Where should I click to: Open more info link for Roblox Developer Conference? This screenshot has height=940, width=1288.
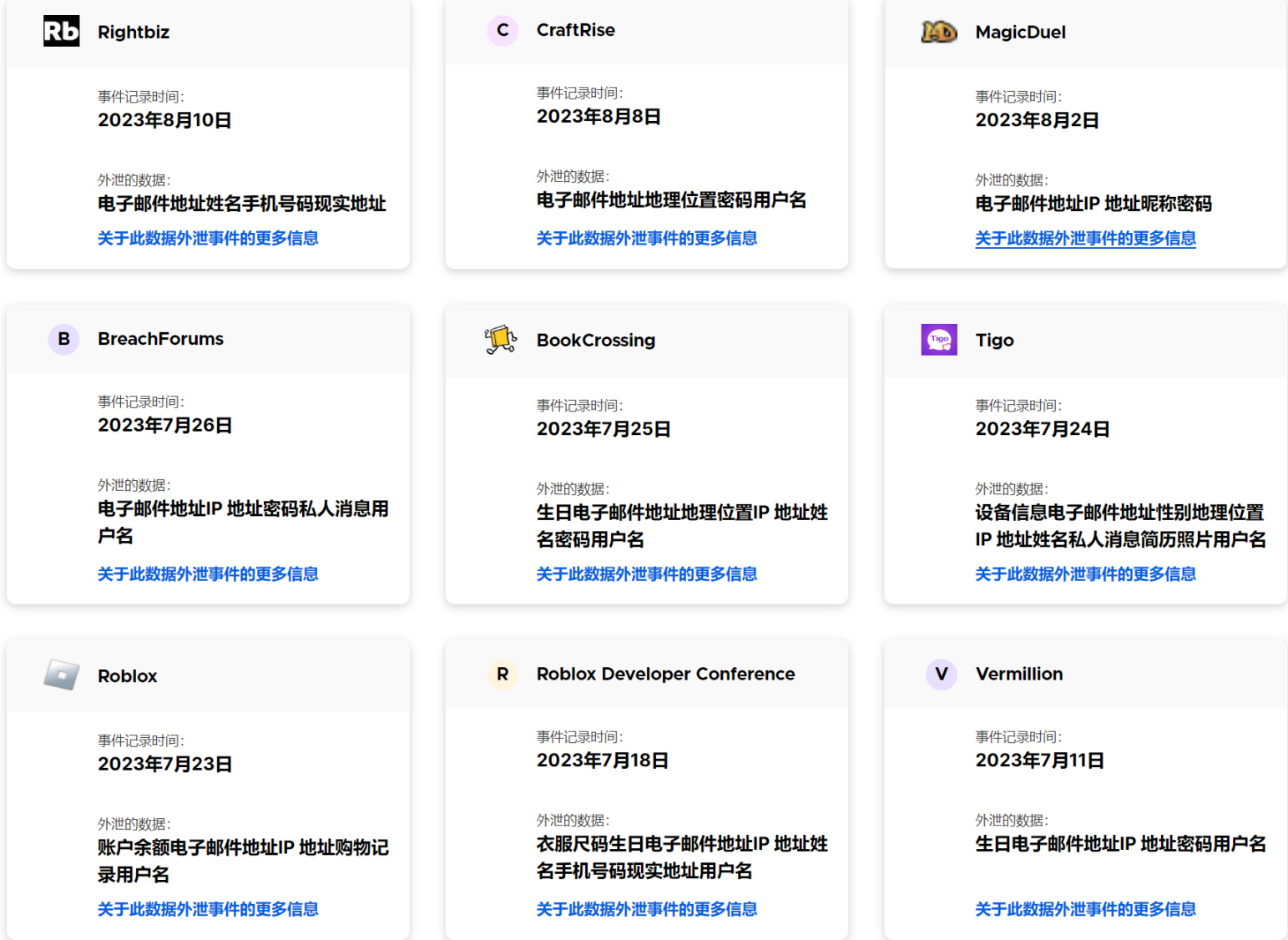tap(647, 908)
